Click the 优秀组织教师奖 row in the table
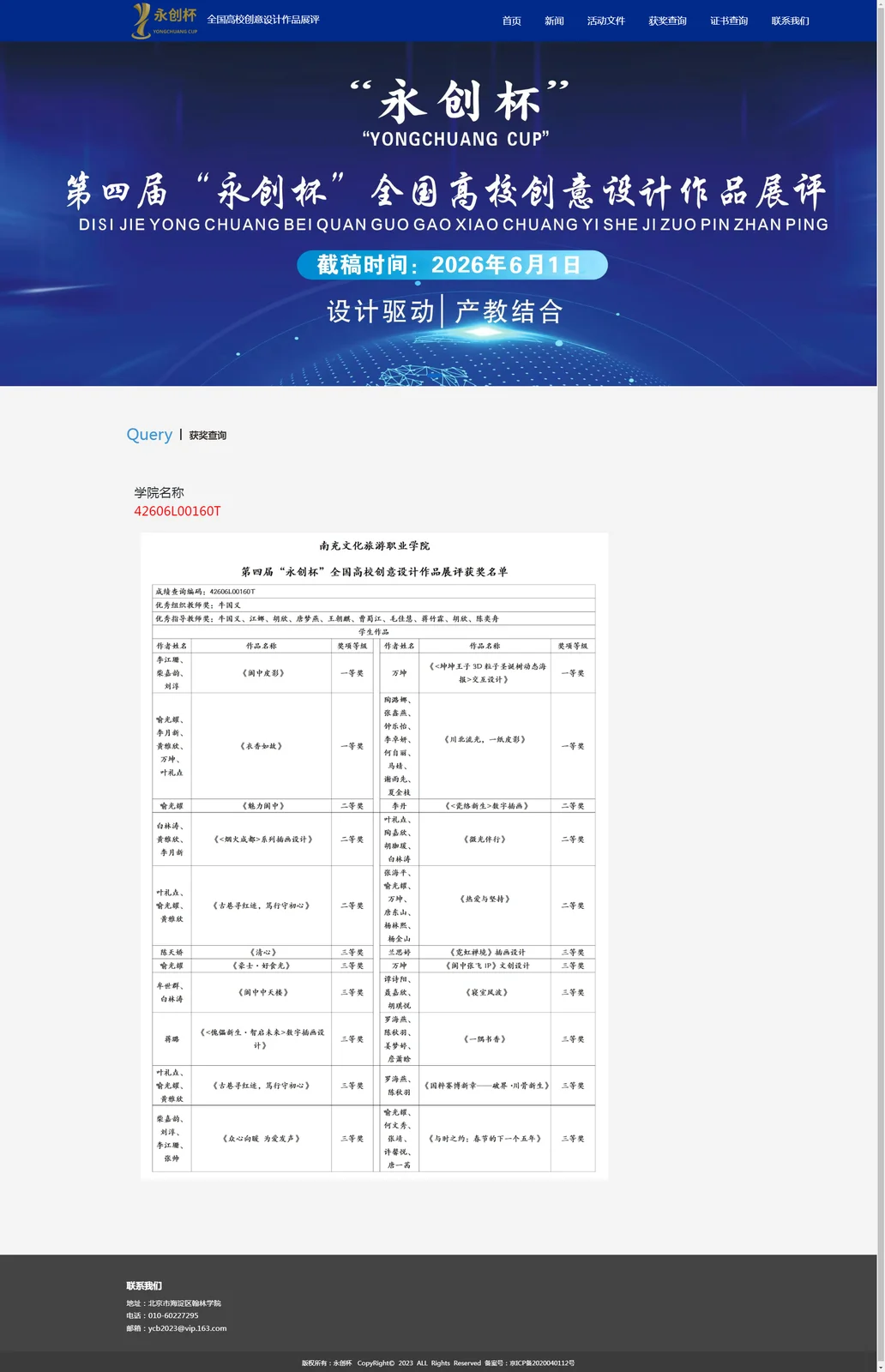885x1372 pixels. pos(373,605)
